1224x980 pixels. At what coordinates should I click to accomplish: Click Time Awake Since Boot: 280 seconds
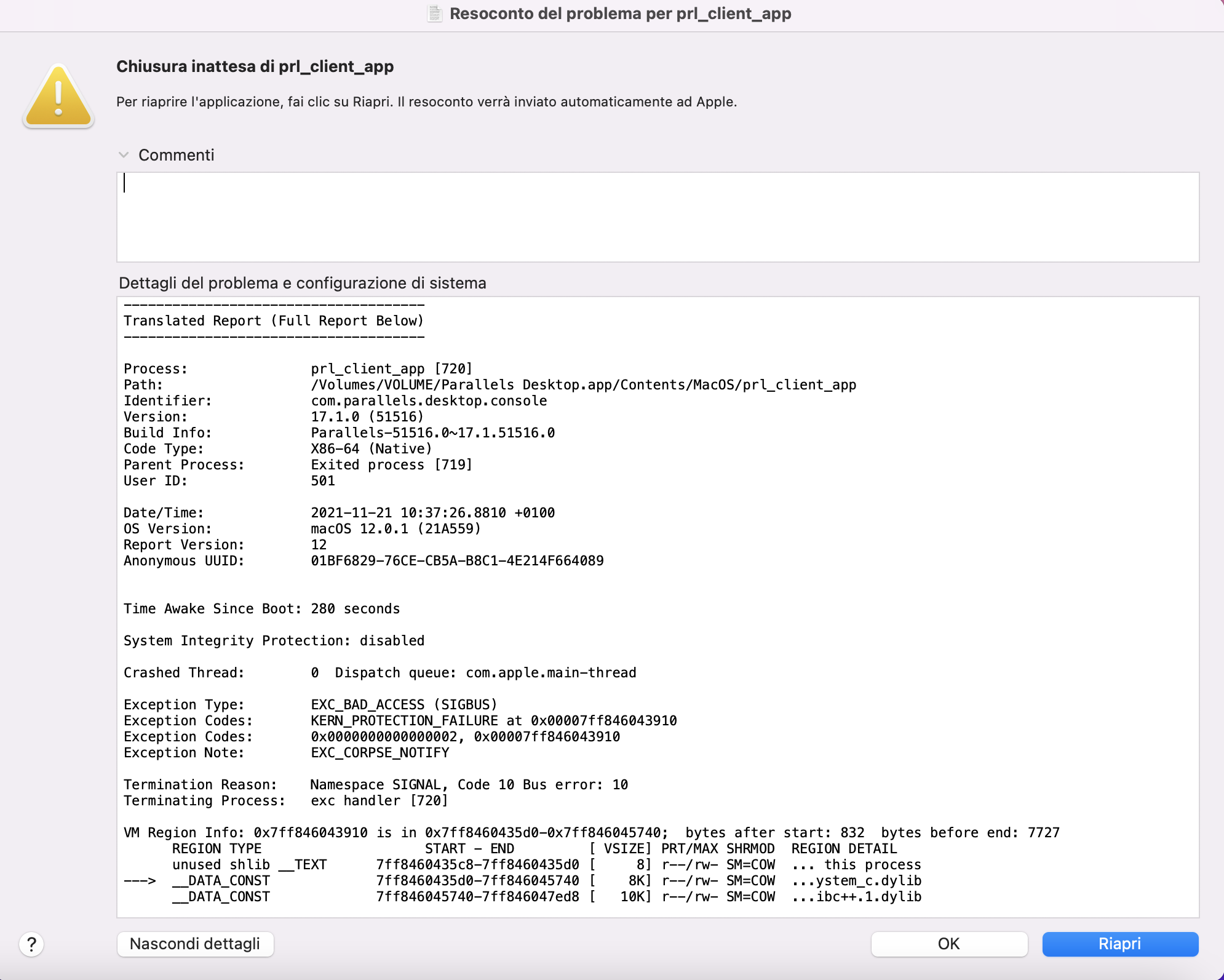[x=261, y=609]
